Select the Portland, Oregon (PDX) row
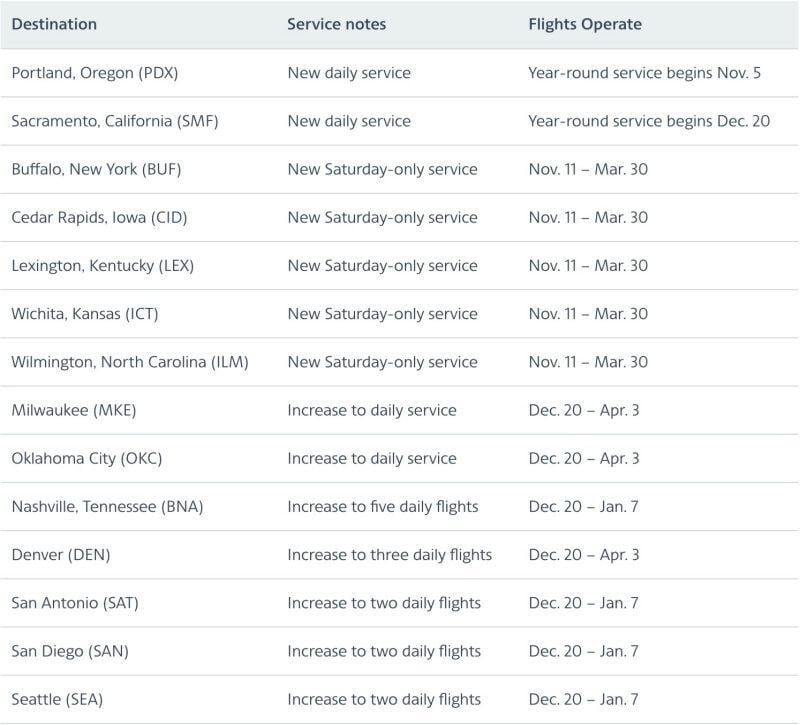800x725 pixels. pyautogui.click(x=400, y=73)
